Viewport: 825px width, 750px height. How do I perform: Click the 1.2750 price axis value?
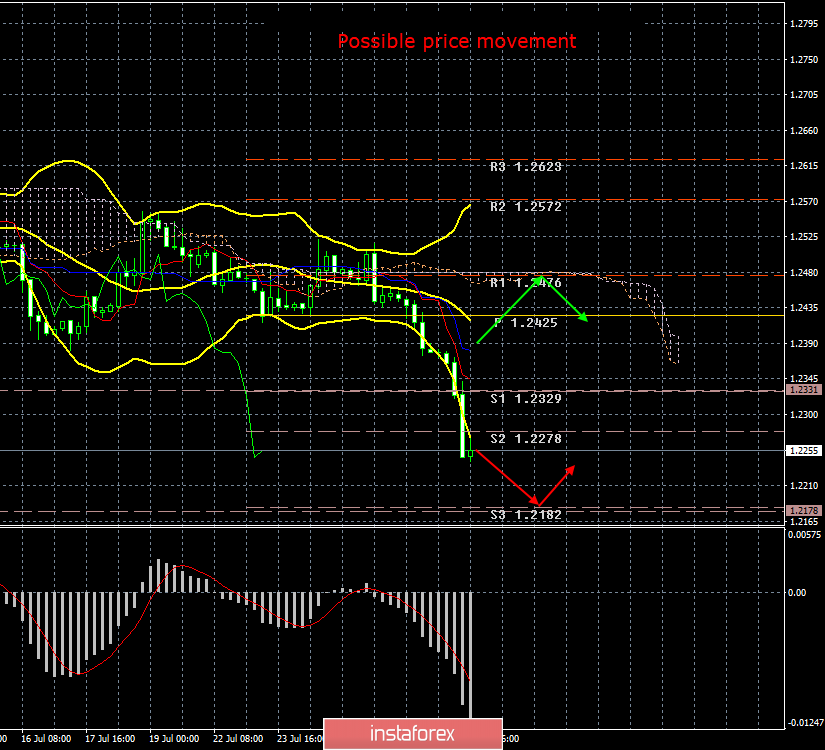804,59
